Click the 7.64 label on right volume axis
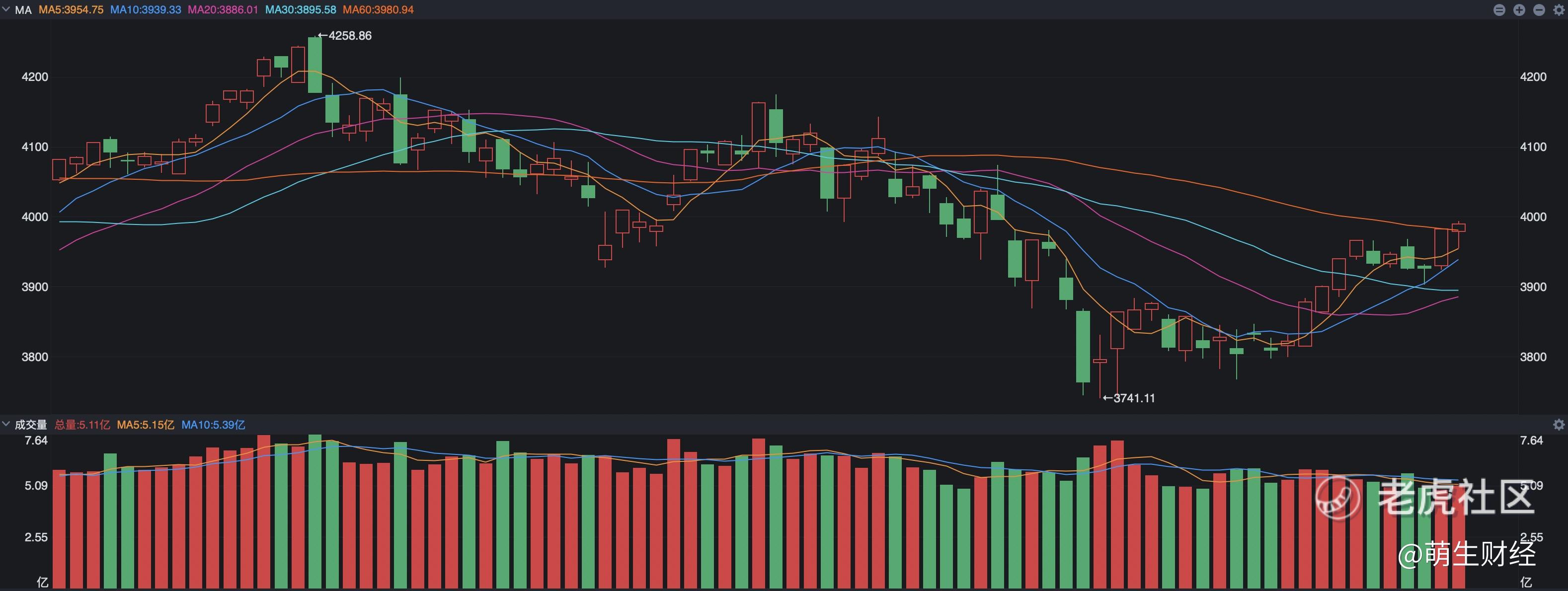This screenshot has width=1568, height=591. (1531, 440)
